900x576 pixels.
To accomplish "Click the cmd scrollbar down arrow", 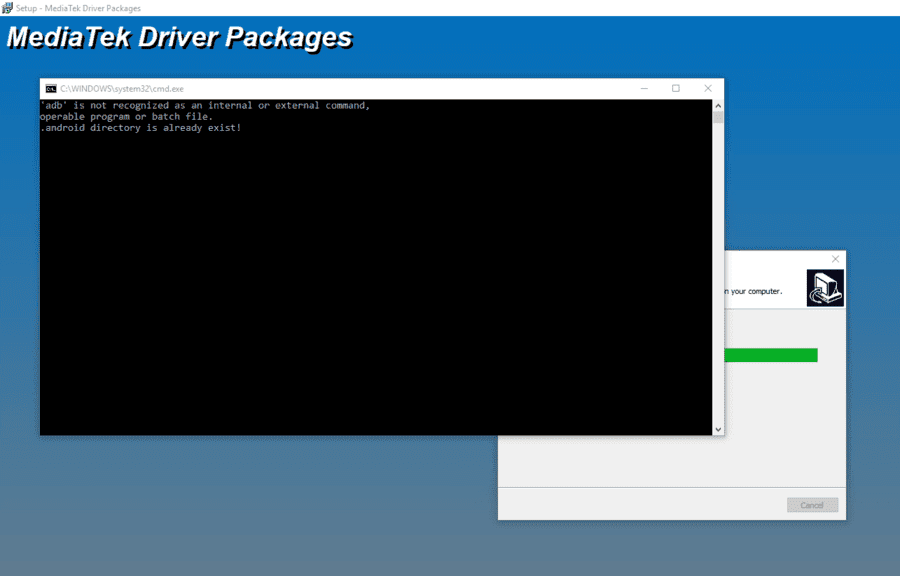I will pyautogui.click(x=718, y=429).
